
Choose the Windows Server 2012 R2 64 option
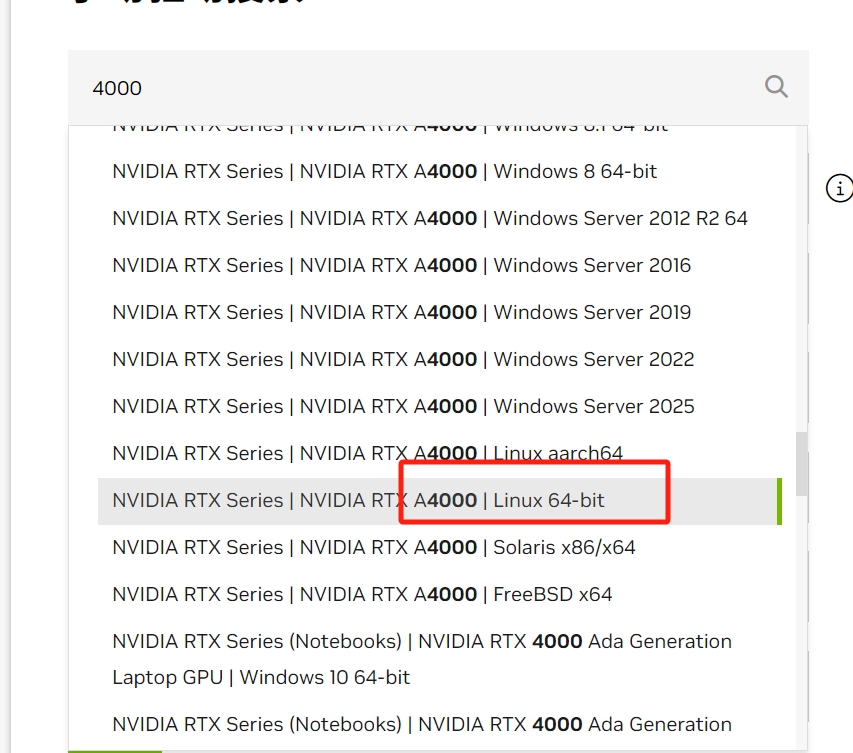[428, 218]
